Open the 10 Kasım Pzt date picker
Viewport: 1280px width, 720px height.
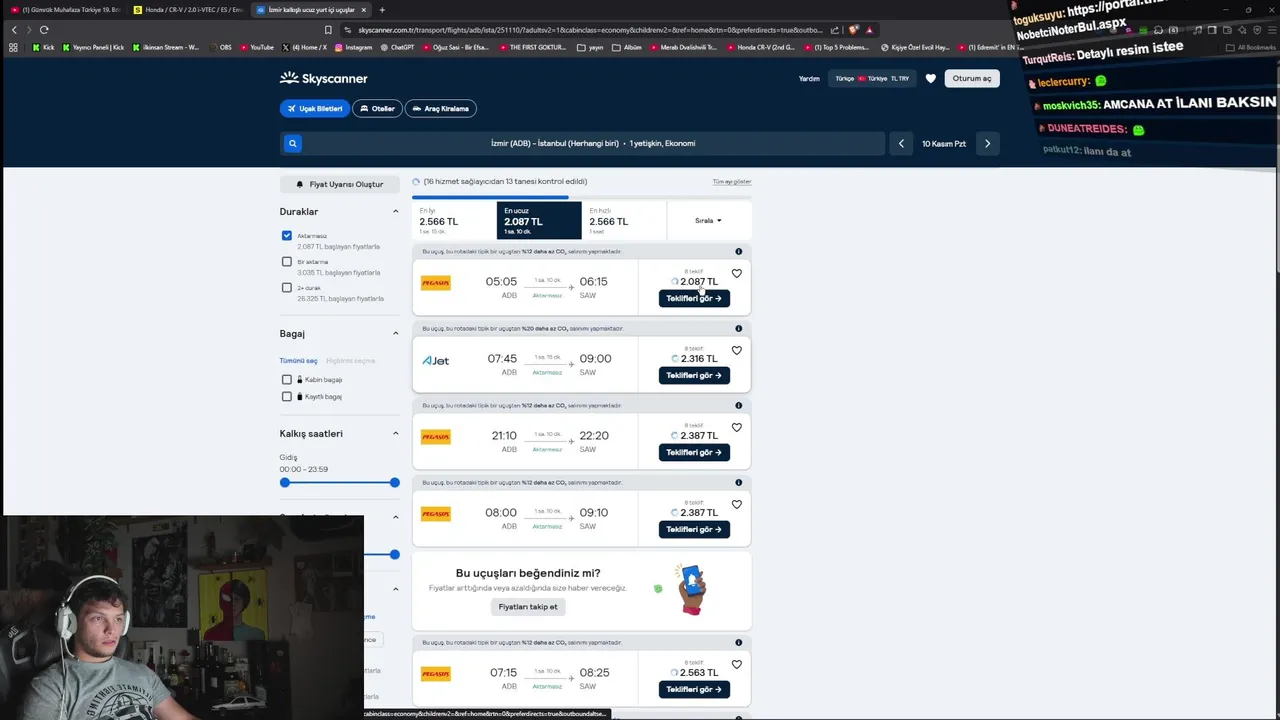[x=944, y=143]
